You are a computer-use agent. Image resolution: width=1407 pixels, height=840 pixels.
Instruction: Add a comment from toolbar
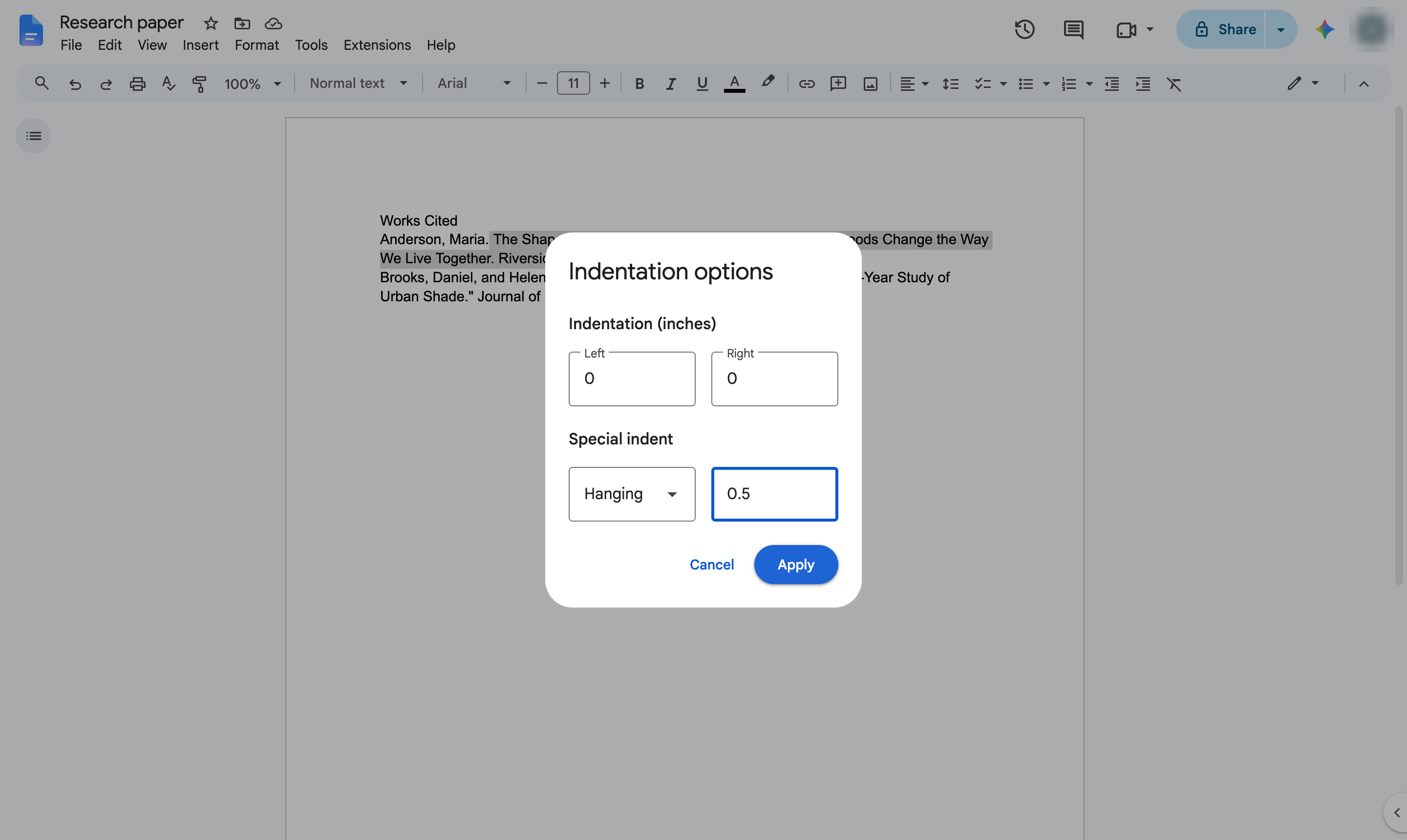[838, 84]
